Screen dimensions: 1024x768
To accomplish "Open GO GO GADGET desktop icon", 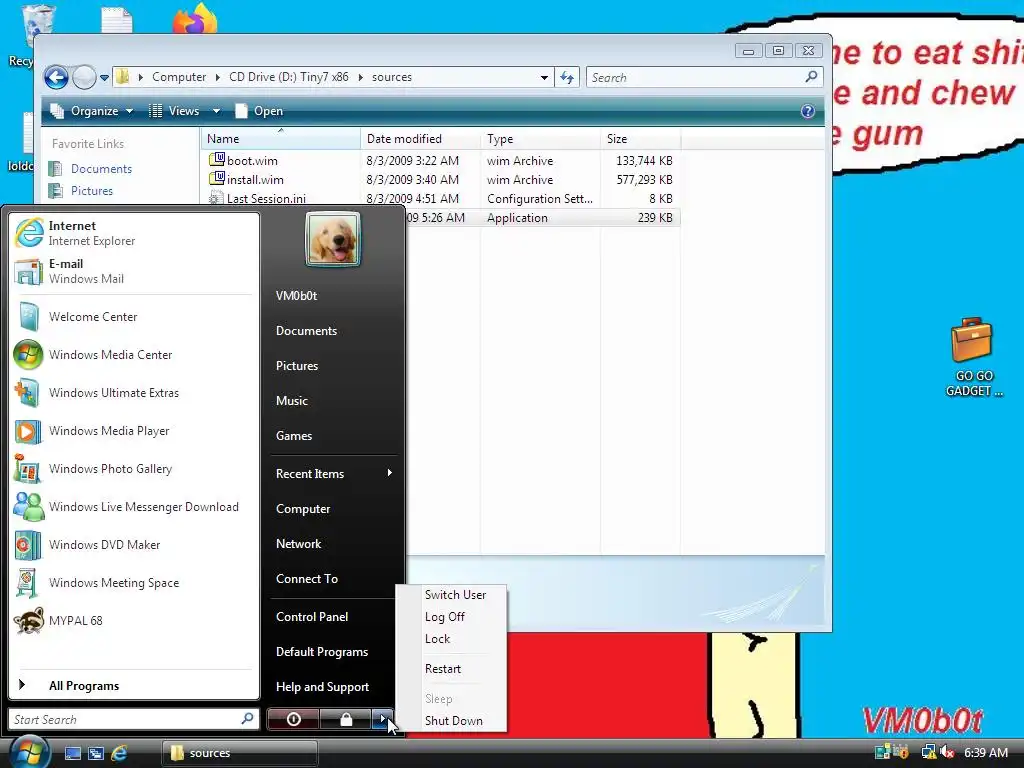I will click(x=973, y=358).
